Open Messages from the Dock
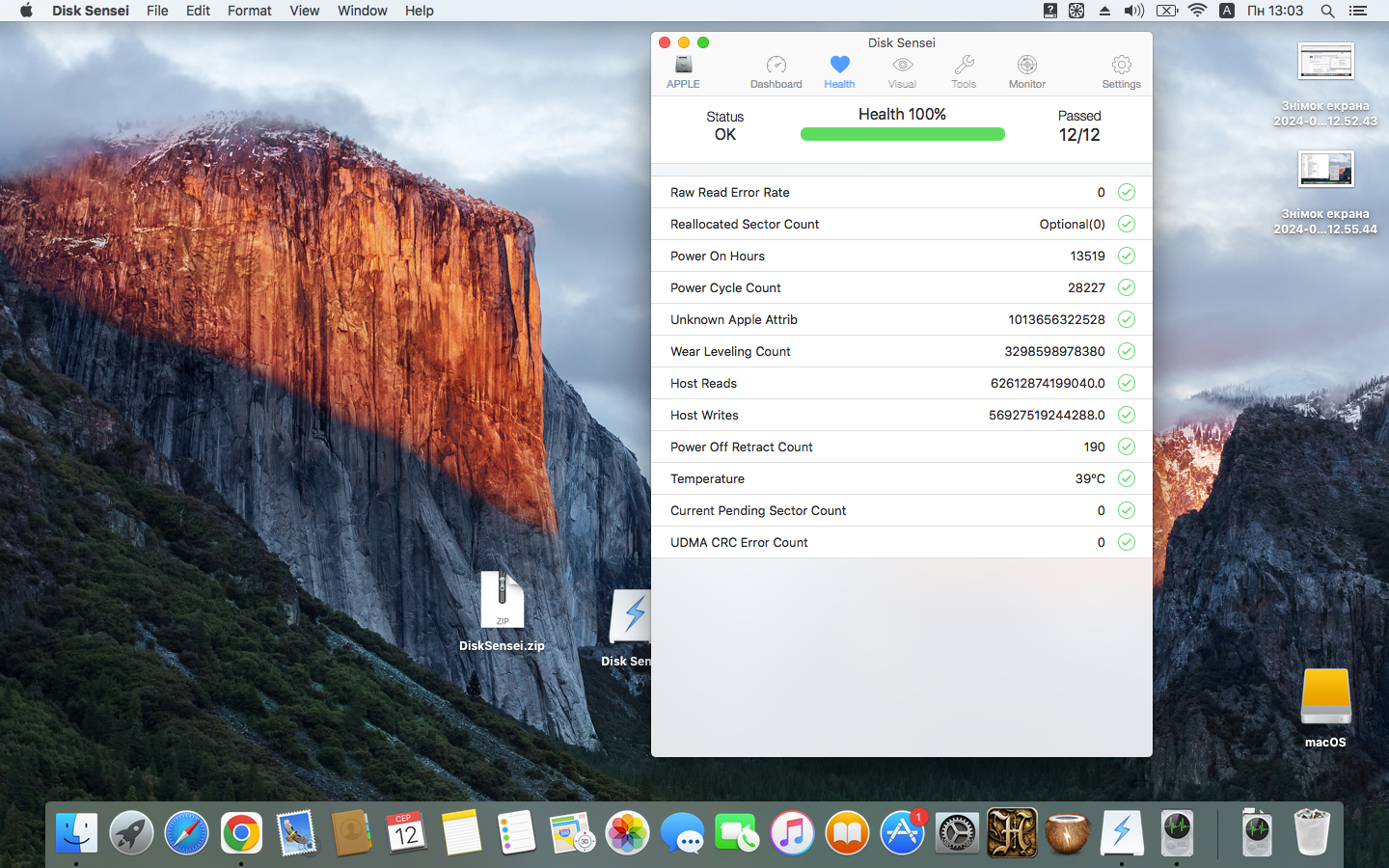The width and height of the screenshot is (1389, 868). click(x=682, y=832)
